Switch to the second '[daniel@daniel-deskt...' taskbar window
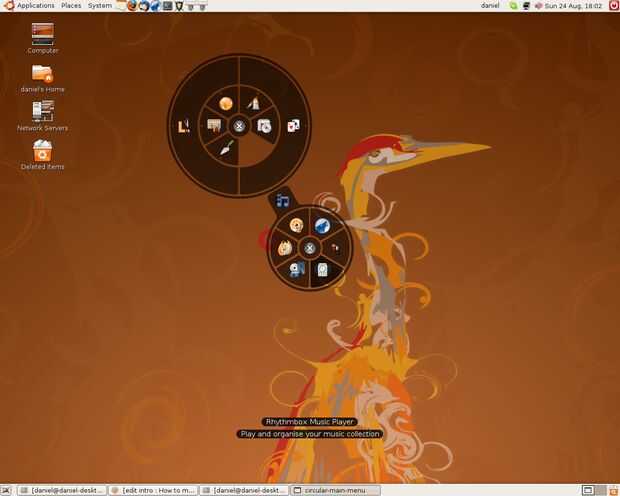This screenshot has height=496, width=620. [244, 490]
